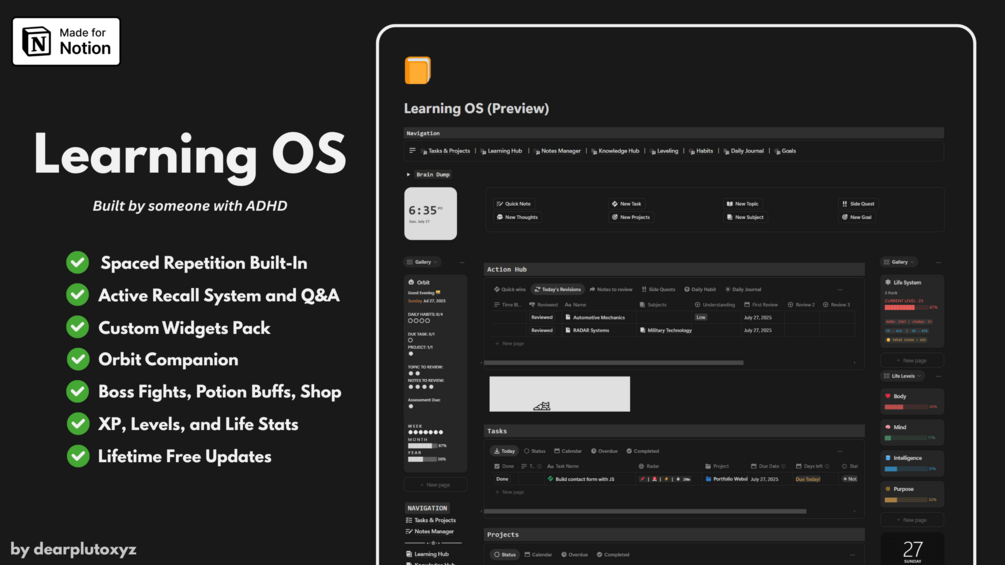Select Today tab in Tasks

pos(504,451)
